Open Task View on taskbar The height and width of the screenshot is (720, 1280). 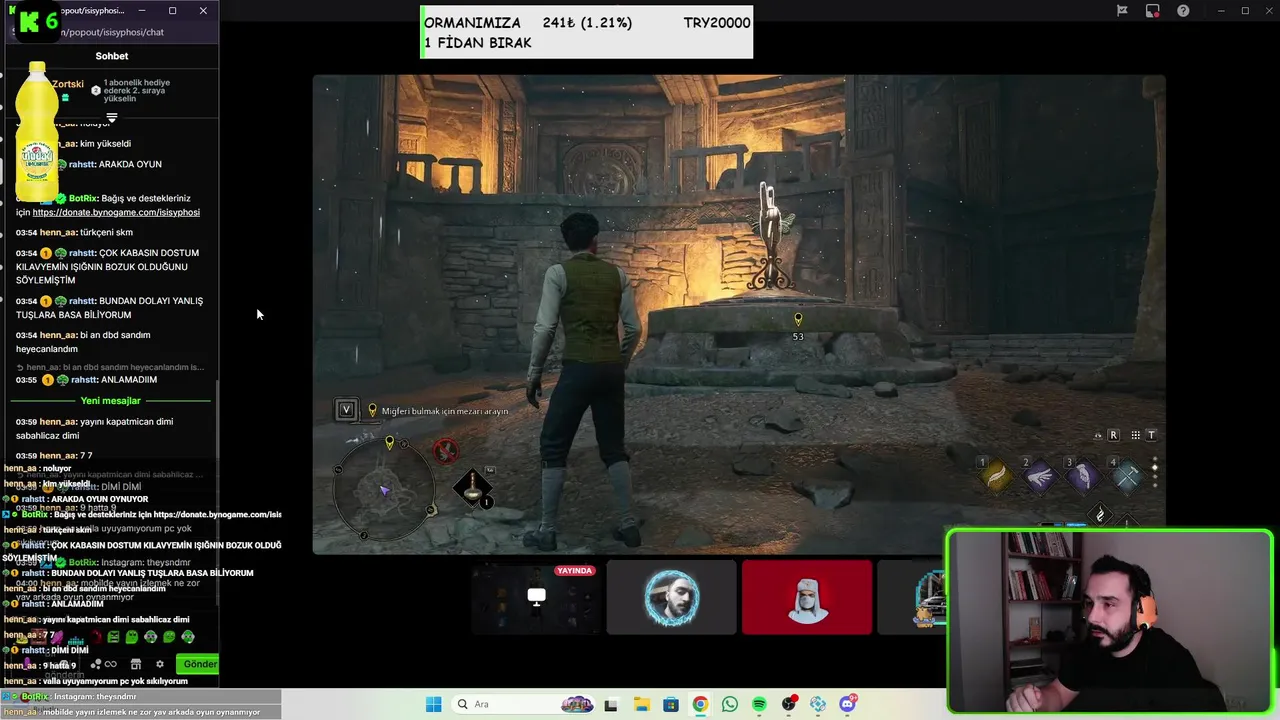(x=611, y=704)
